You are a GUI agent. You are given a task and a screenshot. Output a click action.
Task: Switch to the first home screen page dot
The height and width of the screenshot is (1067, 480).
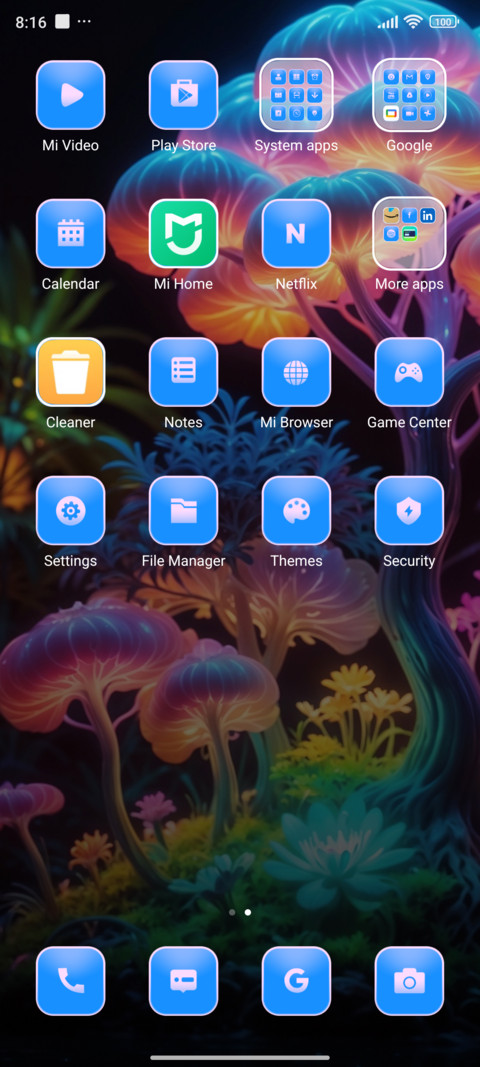[x=232, y=912]
